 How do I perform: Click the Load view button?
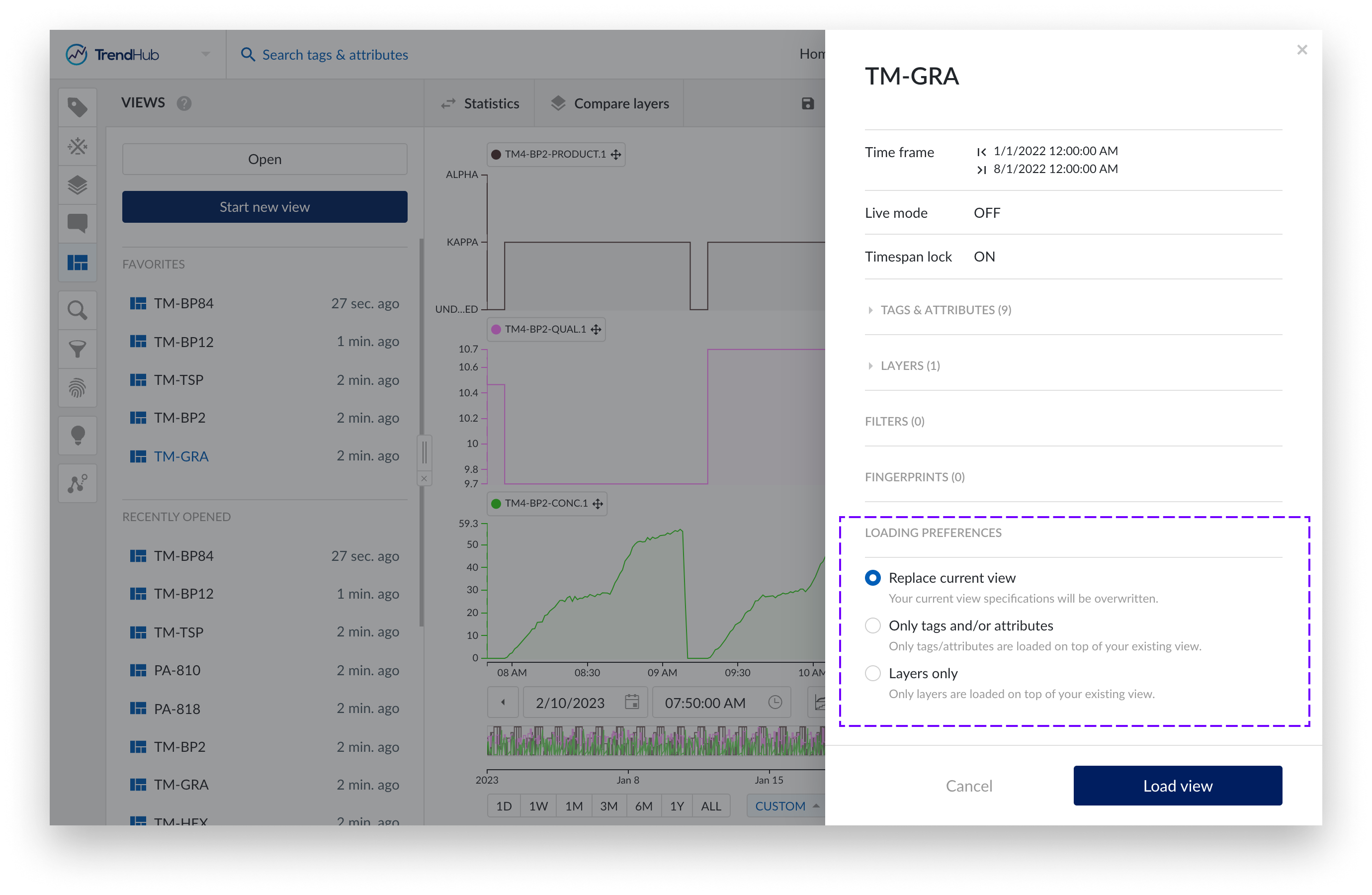point(1177,786)
